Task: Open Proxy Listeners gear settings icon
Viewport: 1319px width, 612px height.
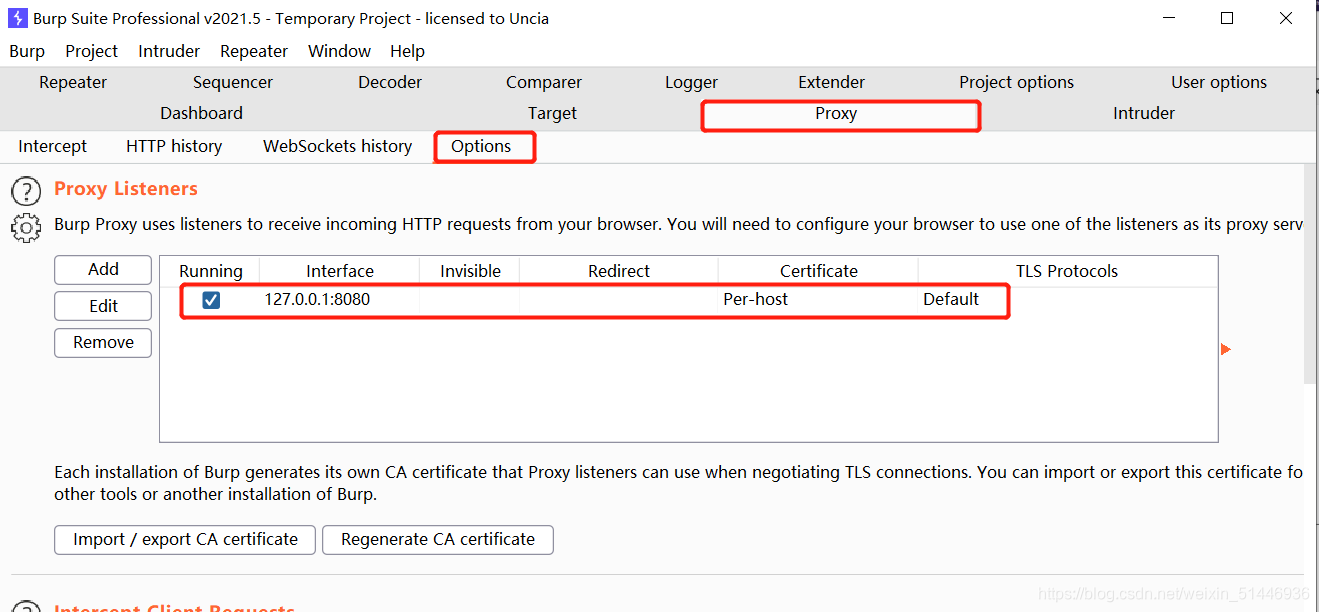Action: (x=26, y=227)
